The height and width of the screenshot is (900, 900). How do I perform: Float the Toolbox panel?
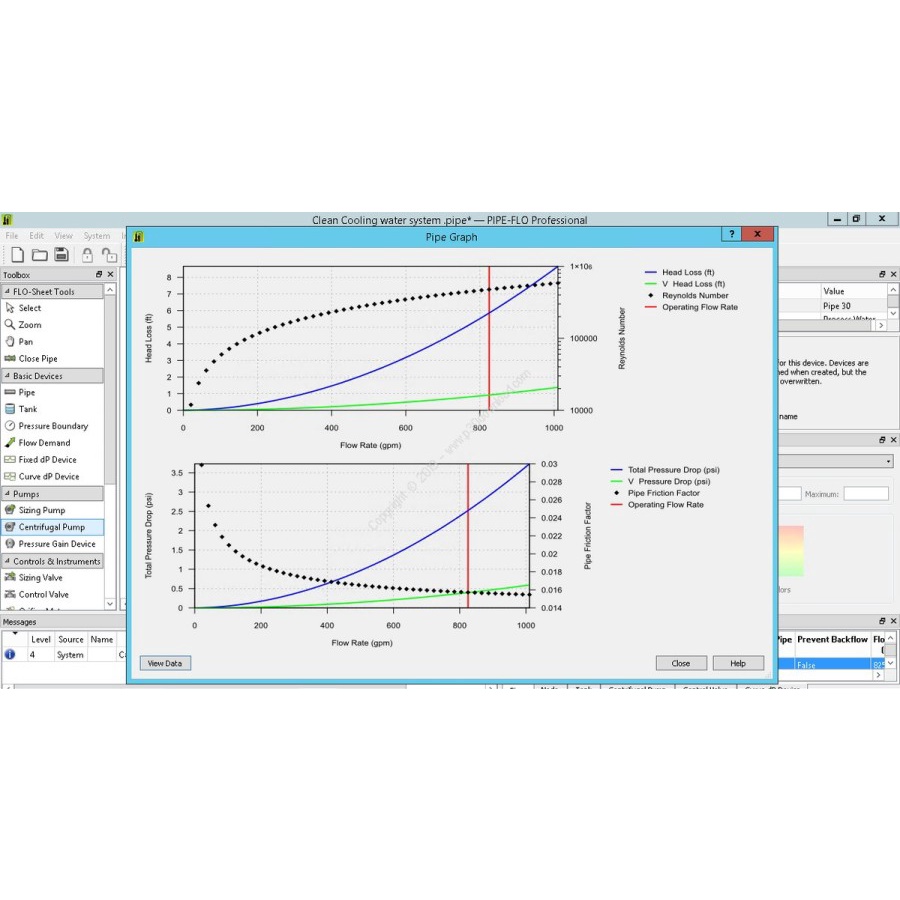click(x=99, y=274)
